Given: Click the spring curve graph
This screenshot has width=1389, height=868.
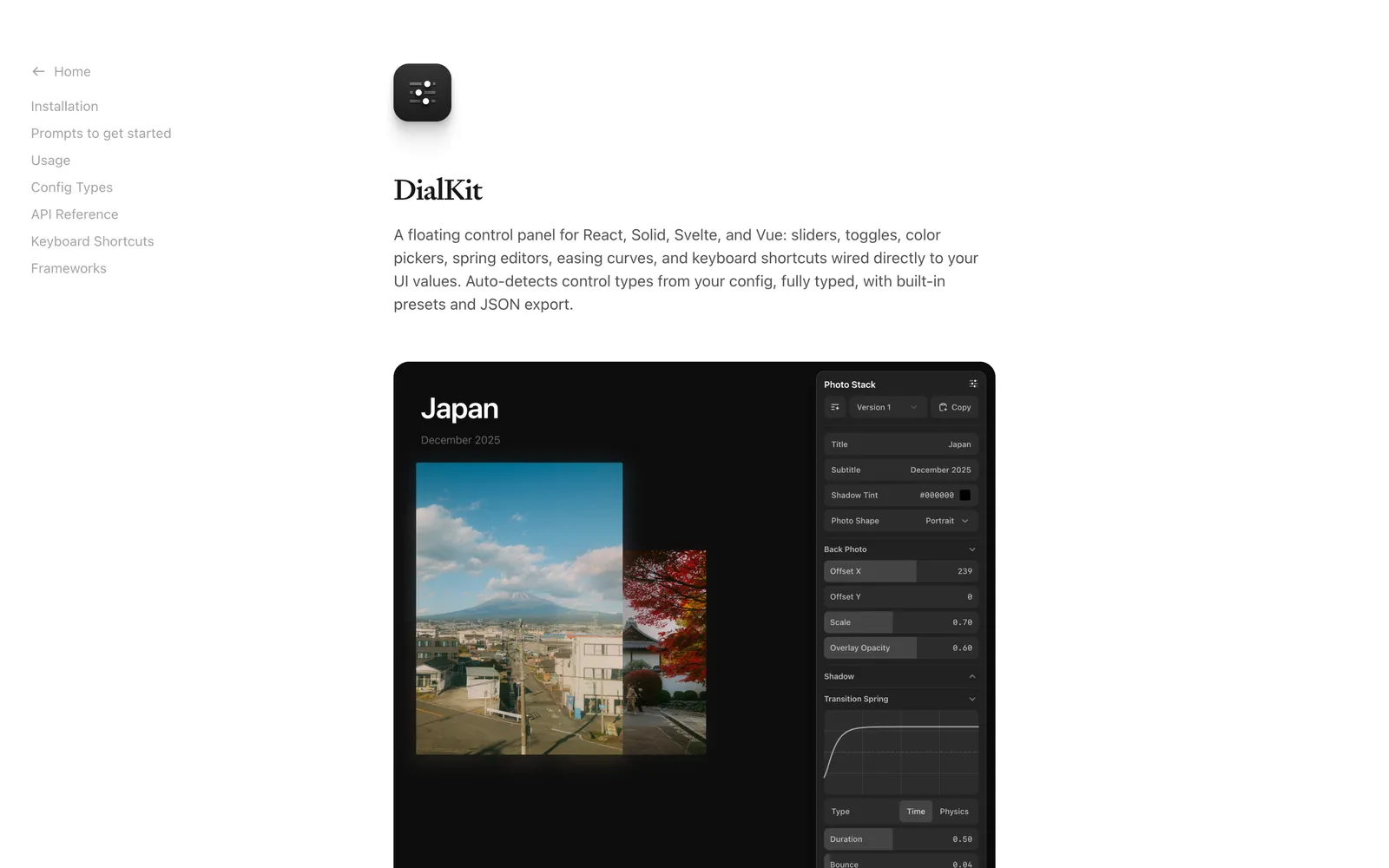Looking at the screenshot, I should point(901,753).
